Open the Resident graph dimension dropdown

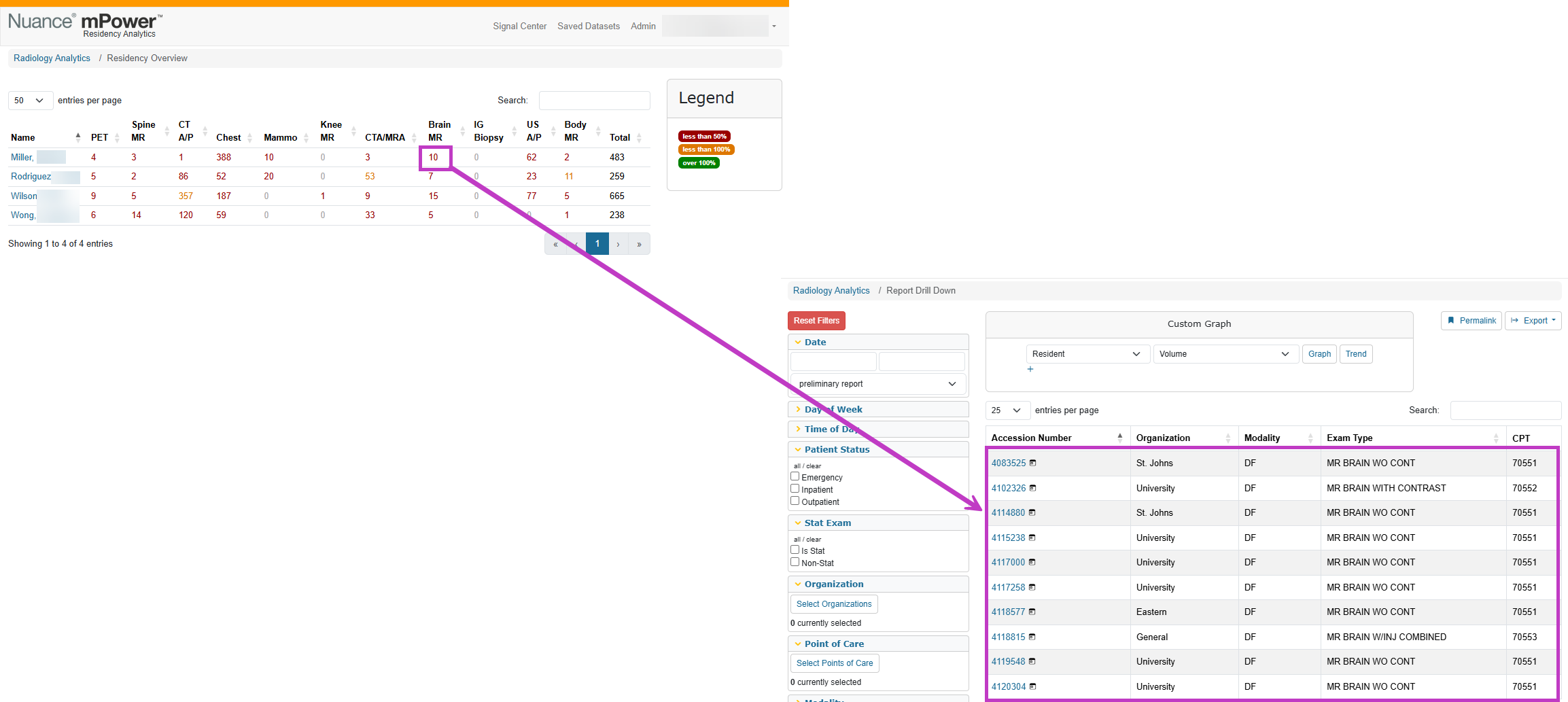(x=1087, y=354)
